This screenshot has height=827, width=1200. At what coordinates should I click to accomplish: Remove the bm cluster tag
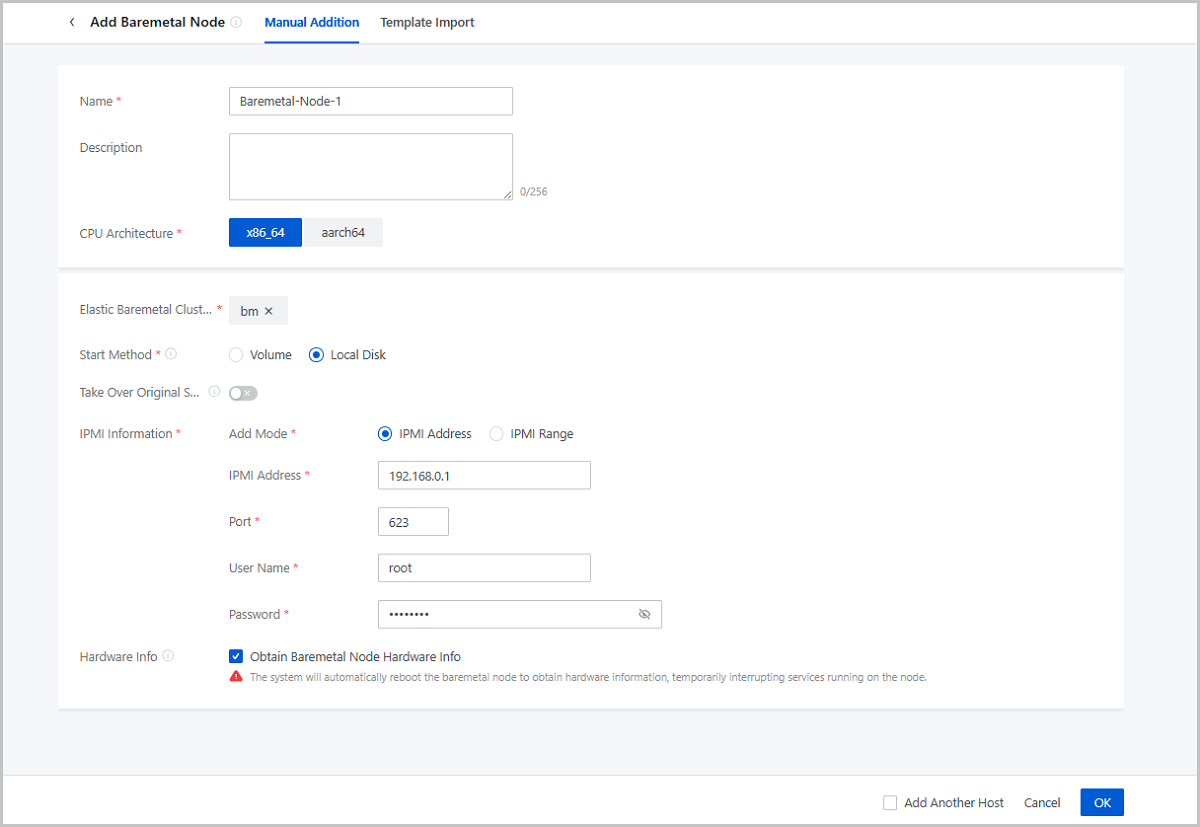pos(268,311)
